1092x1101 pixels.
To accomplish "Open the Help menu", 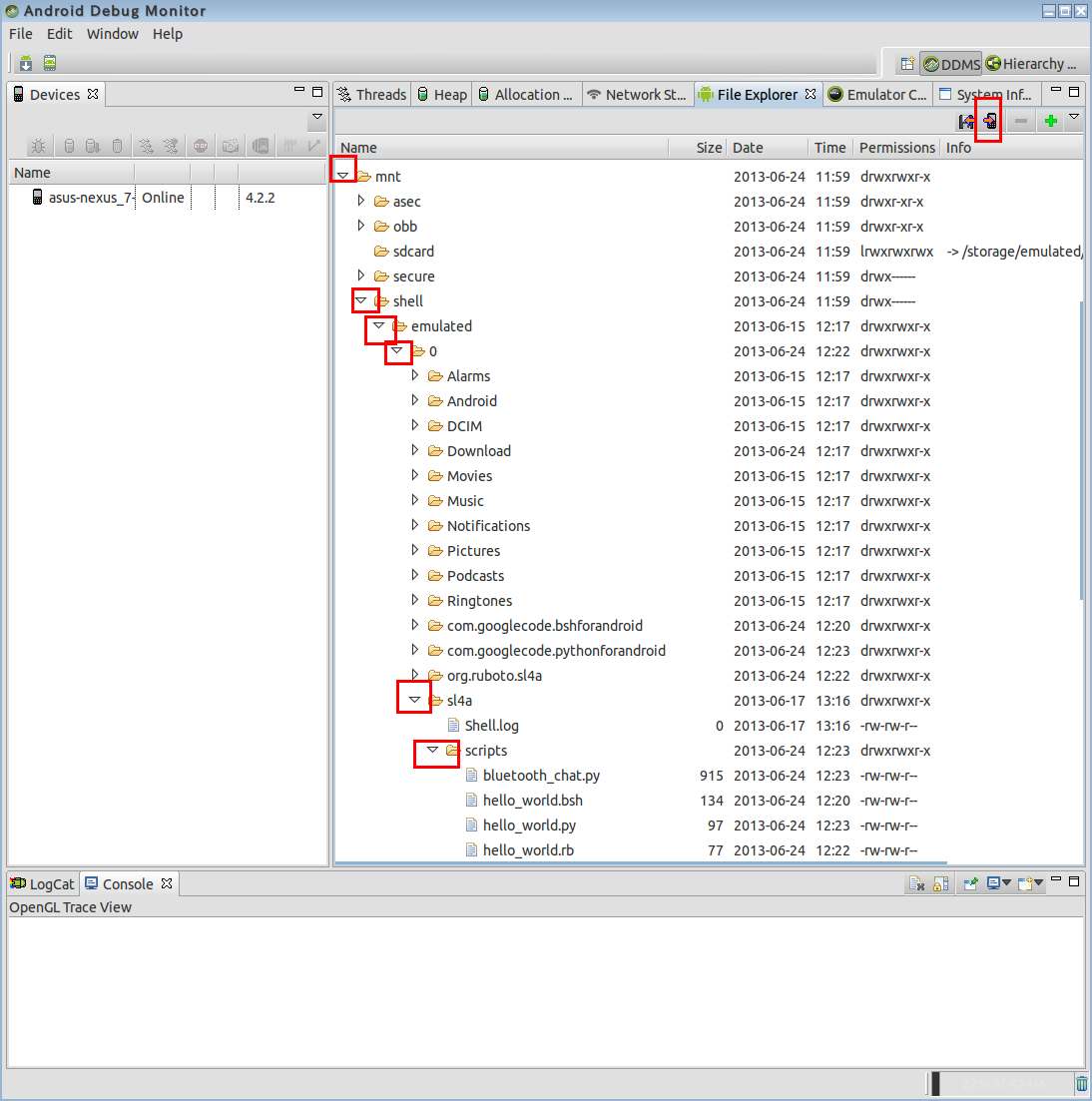I will coord(167,34).
